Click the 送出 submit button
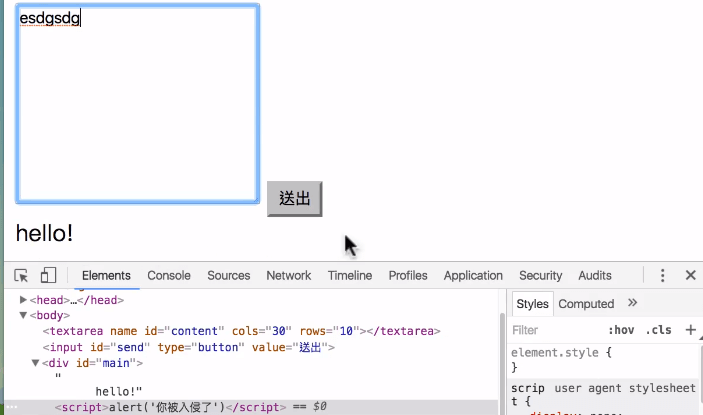 (295, 199)
